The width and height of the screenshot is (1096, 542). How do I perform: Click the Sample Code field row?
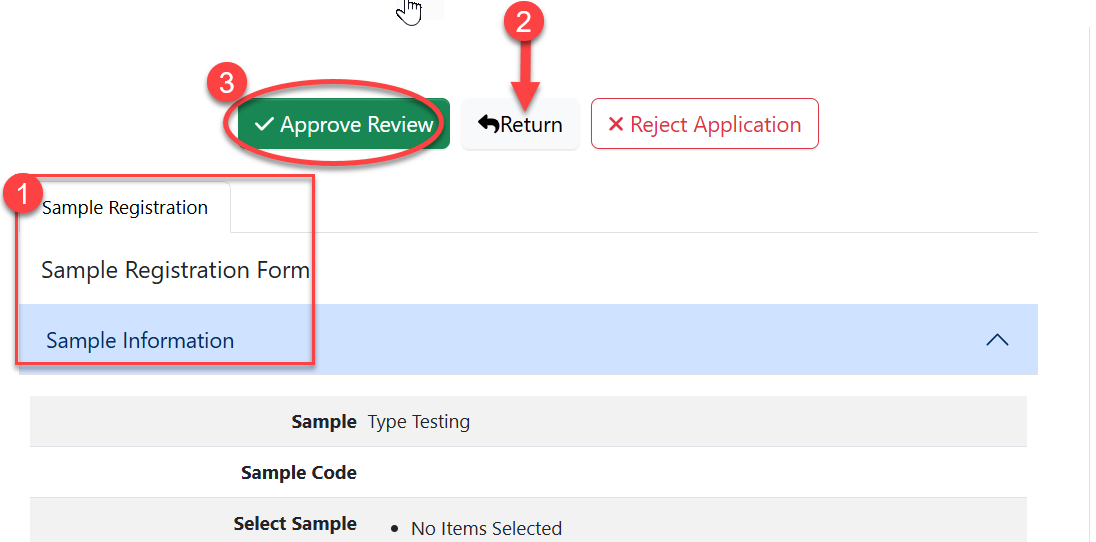[528, 472]
